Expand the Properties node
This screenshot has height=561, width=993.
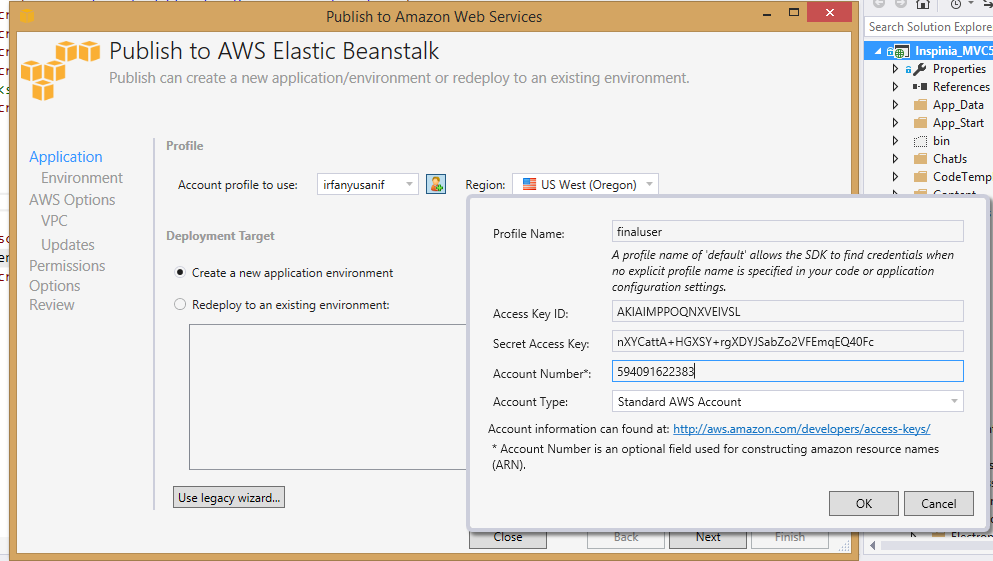pos(895,68)
